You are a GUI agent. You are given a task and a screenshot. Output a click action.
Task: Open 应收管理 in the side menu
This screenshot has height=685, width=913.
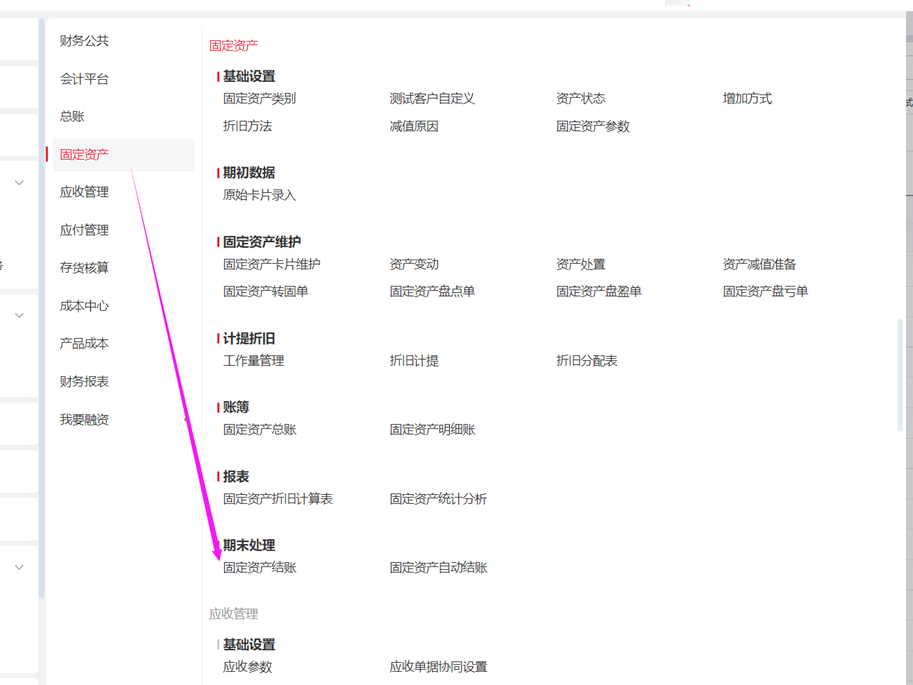pyautogui.click(x=84, y=192)
